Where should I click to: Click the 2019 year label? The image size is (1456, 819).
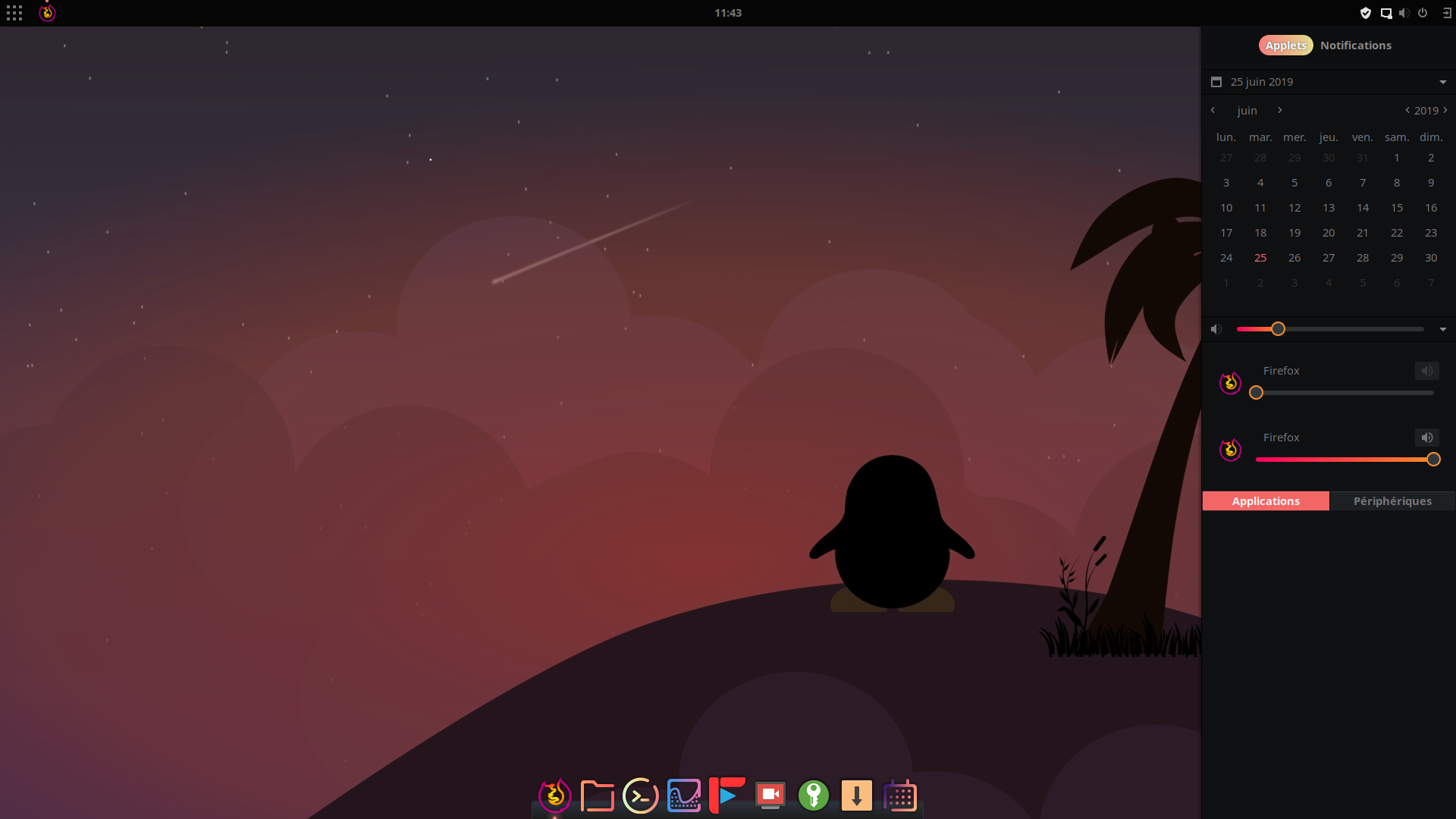1426,111
